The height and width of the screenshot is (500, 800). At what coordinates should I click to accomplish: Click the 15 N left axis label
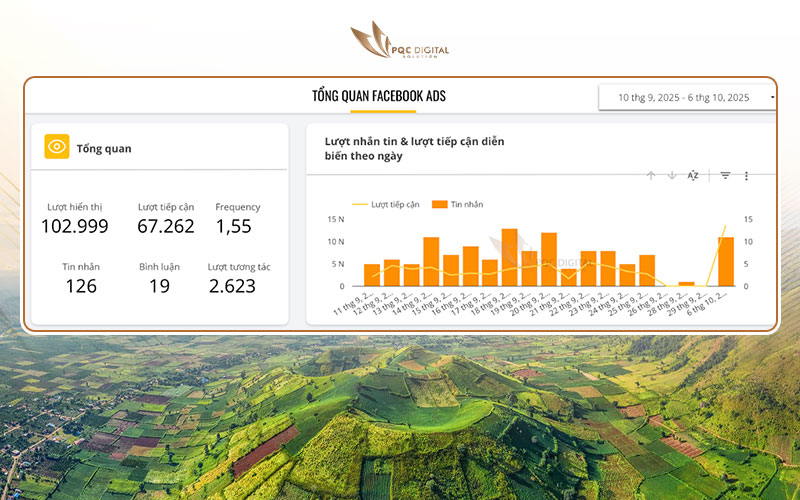(x=336, y=219)
